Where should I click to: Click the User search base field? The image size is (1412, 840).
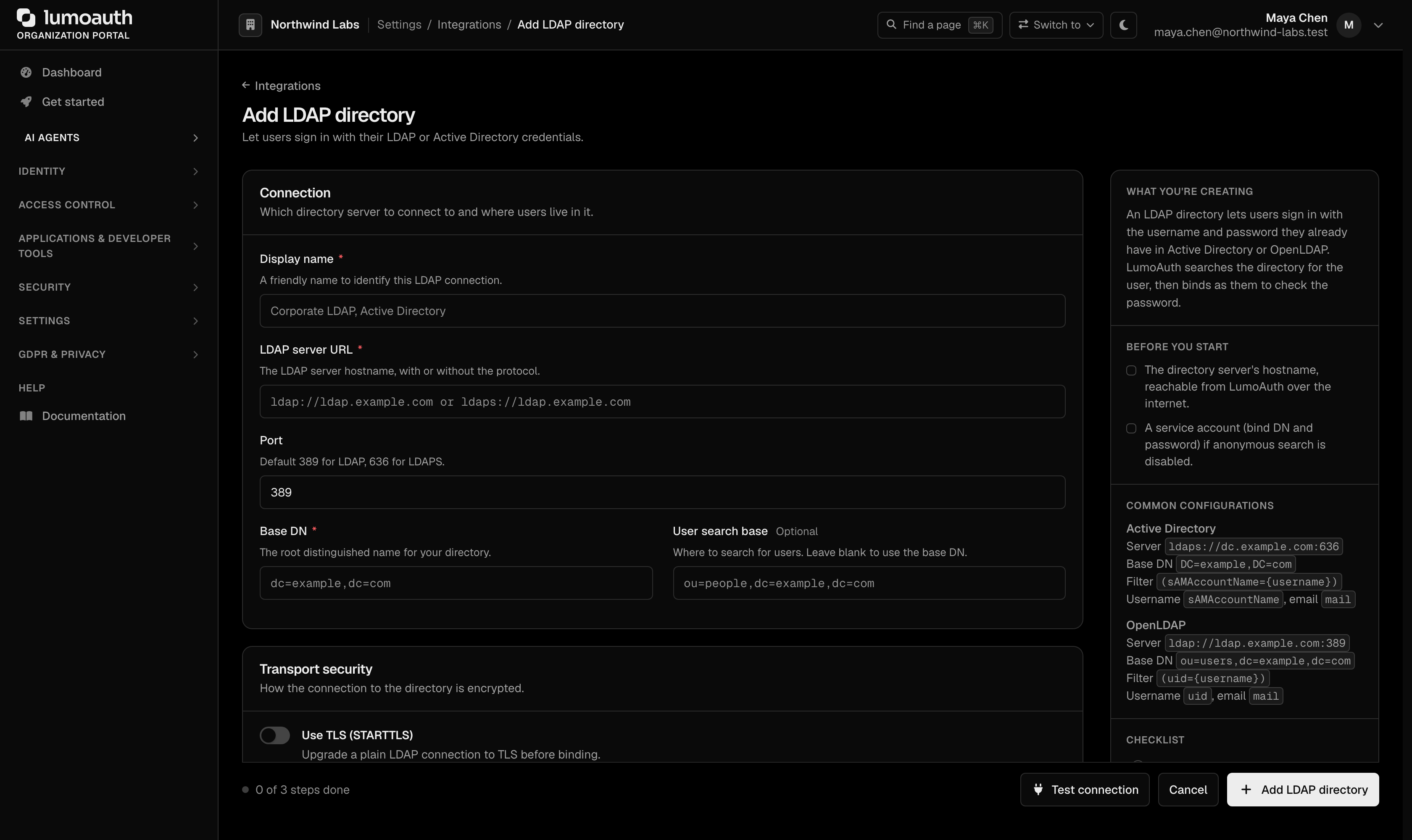869,583
